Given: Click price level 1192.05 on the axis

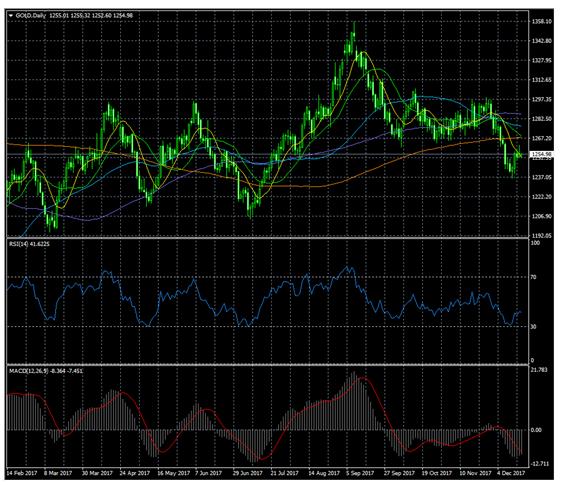Looking at the screenshot, I should (542, 236).
